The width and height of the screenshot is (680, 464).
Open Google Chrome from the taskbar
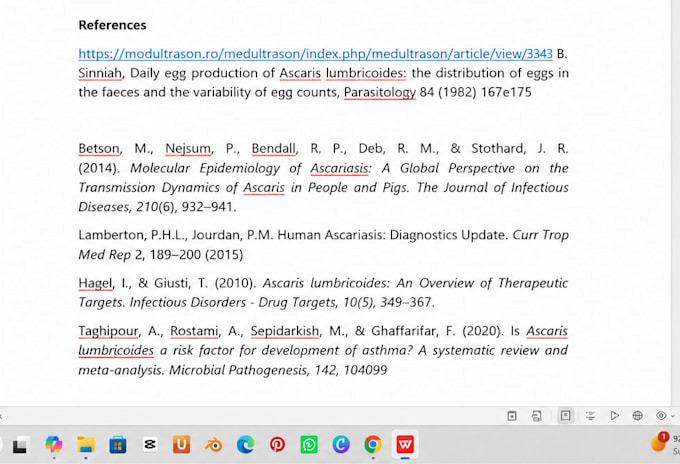373,444
